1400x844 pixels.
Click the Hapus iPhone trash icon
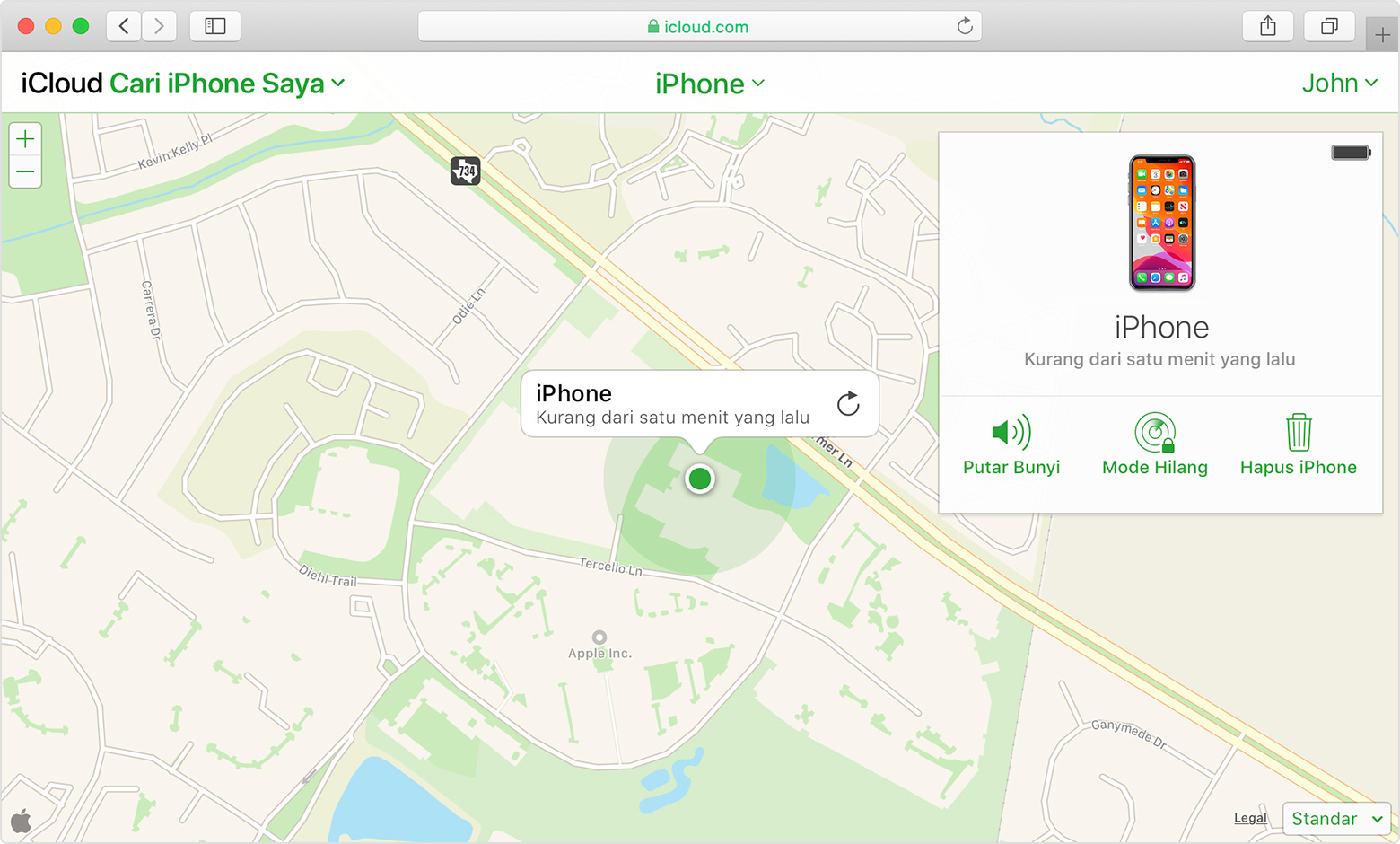[1299, 432]
